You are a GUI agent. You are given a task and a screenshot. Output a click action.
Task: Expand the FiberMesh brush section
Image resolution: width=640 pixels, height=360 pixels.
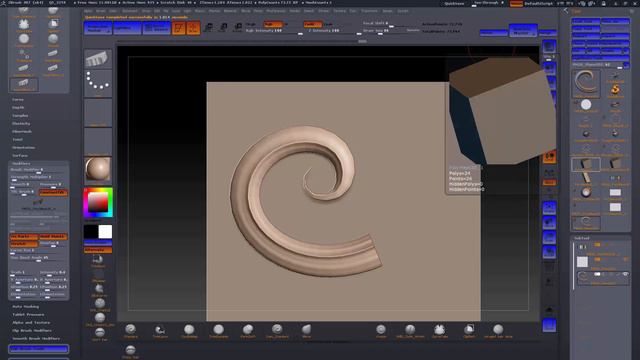[22, 131]
